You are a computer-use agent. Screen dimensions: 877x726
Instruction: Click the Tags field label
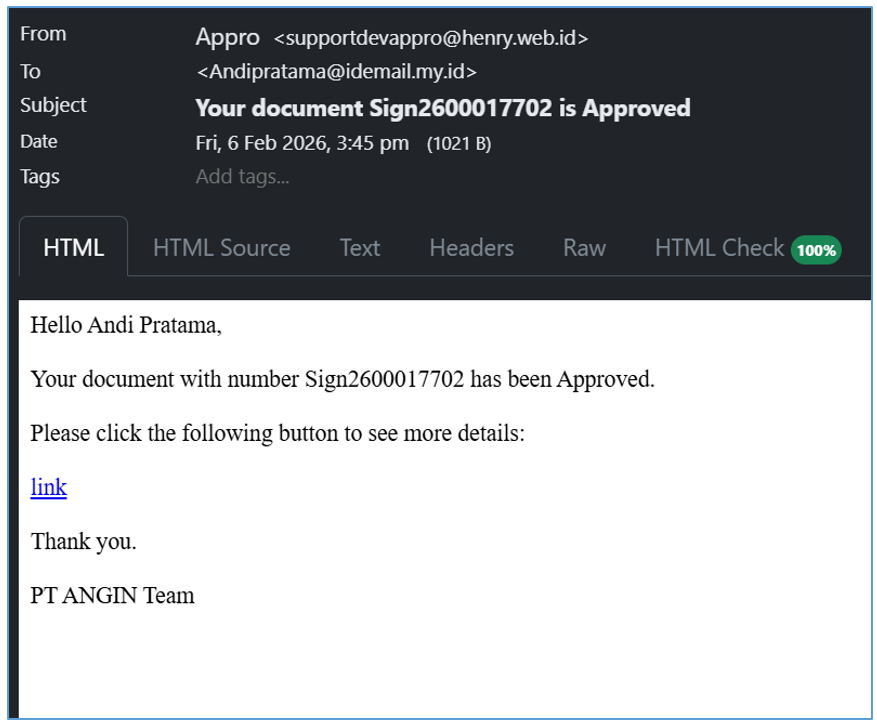(40, 177)
